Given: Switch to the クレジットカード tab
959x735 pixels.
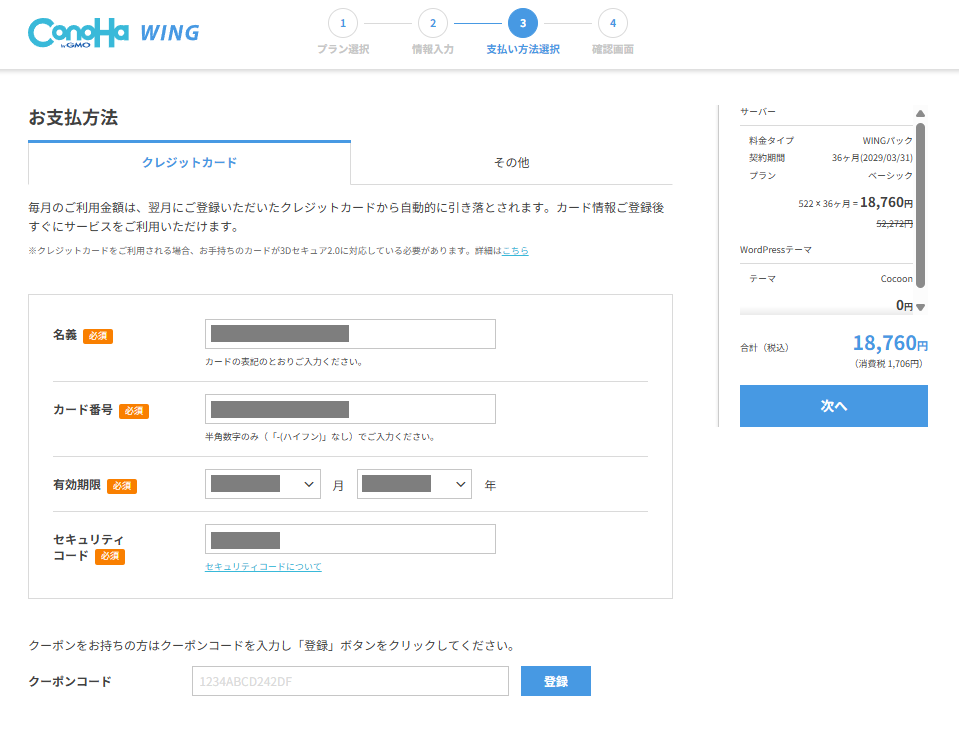Looking at the screenshot, I should tap(189, 161).
